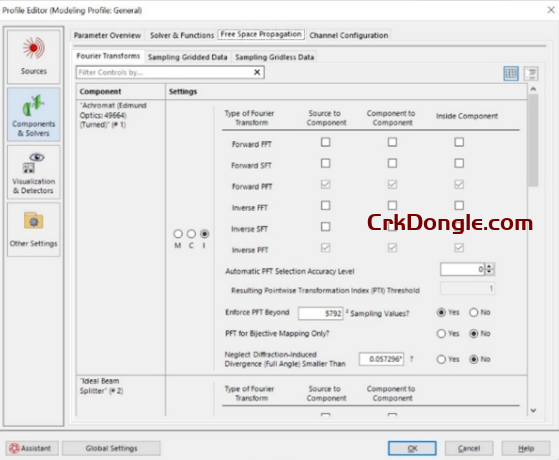This screenshot has width=559, height=460.
Task: Switch to tree list view icon
Action: 531,74
